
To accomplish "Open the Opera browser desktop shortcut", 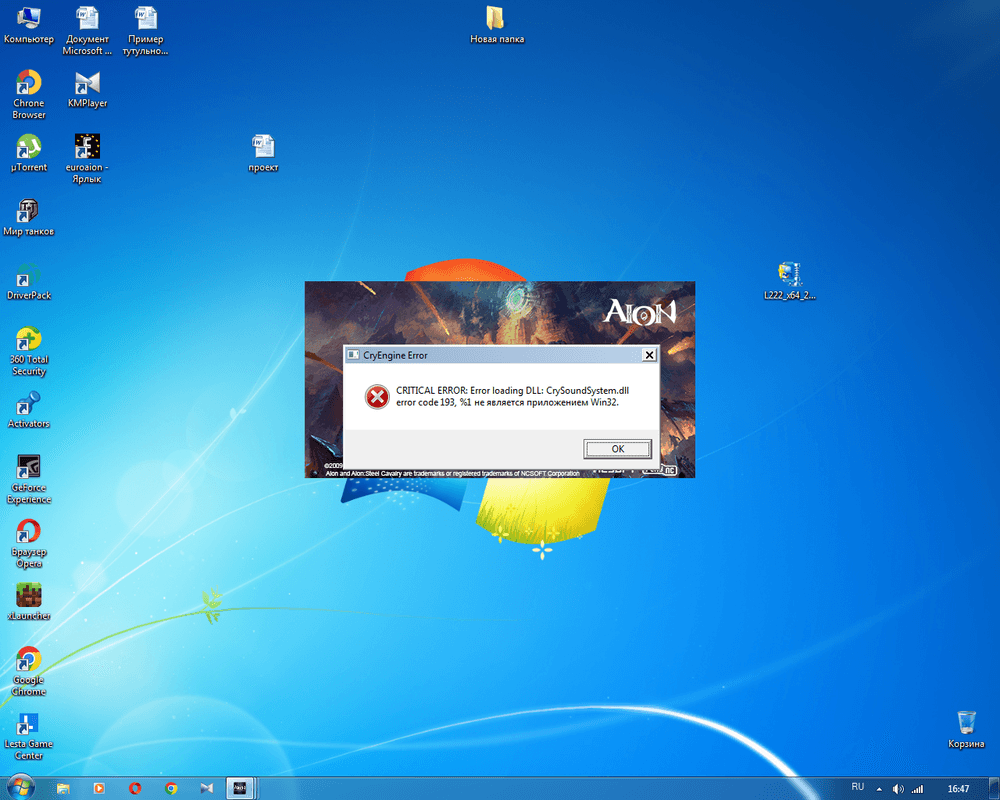I will click(x=29, y=532).
